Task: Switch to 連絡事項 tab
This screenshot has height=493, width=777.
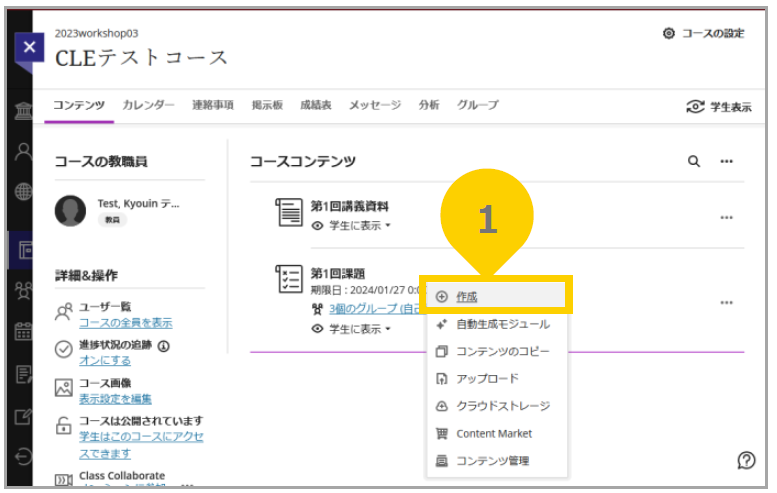Action: pyautogui.click(x=213, y=105)
